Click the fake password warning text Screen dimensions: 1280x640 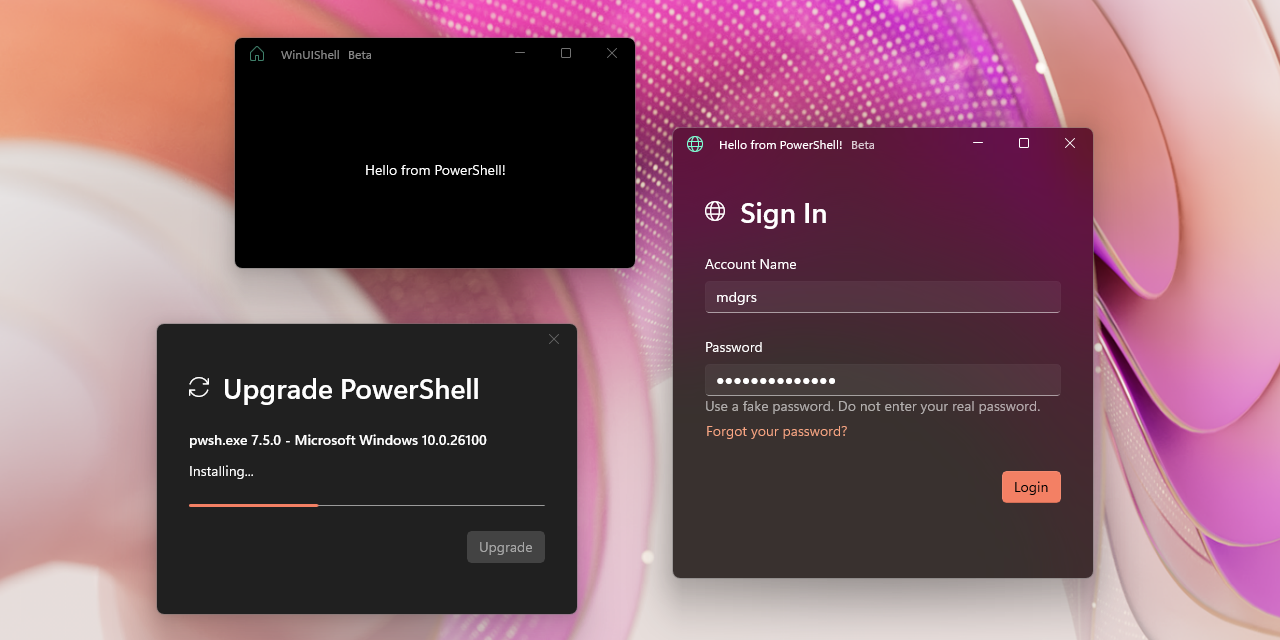pyautogui.click(x=873, y=406)
